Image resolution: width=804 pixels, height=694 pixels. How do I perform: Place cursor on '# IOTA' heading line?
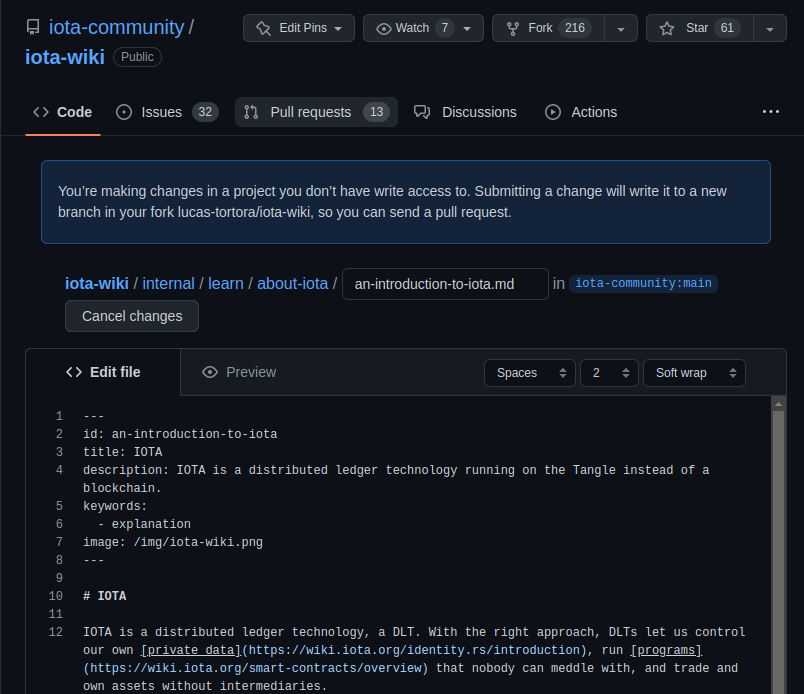pyautogui.click(x=105, y=596)
